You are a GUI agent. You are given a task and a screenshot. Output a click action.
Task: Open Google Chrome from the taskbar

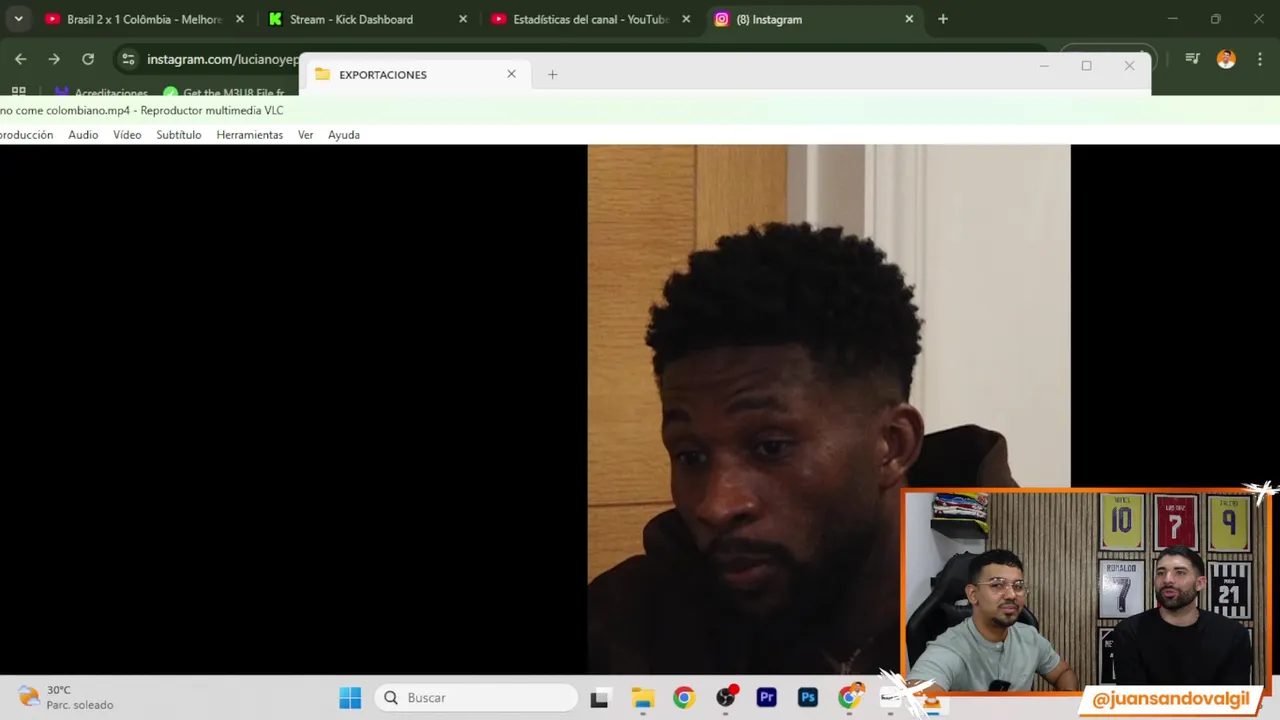click(x=684, y=698)
